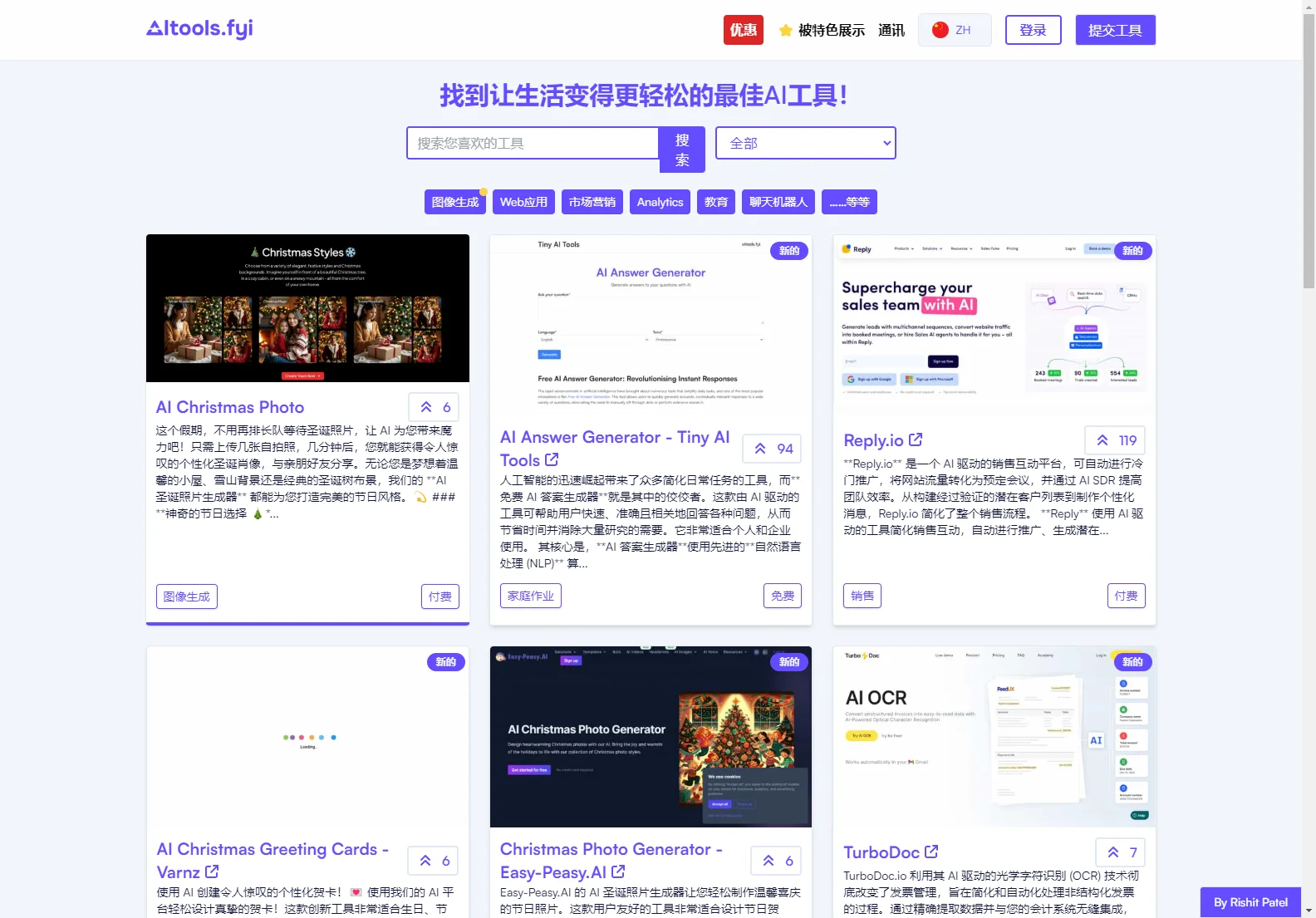This screenshot has height=918, width=1316.
Task: Open AI Answer Generator - Tiny AI Tools link
Action: click(615, 449)
